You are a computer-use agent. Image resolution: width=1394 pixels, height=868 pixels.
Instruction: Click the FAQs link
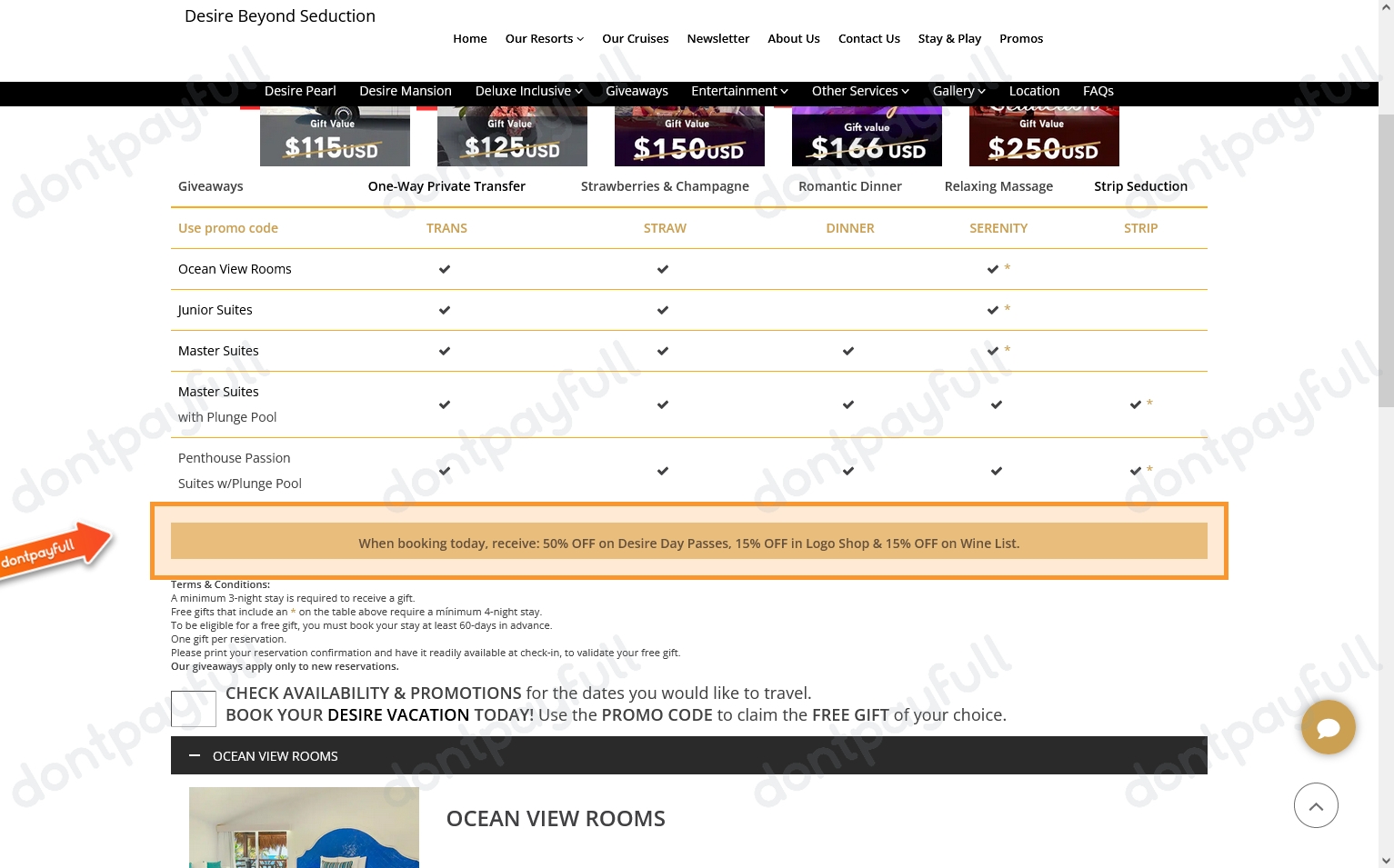[x=1098, y=91]
